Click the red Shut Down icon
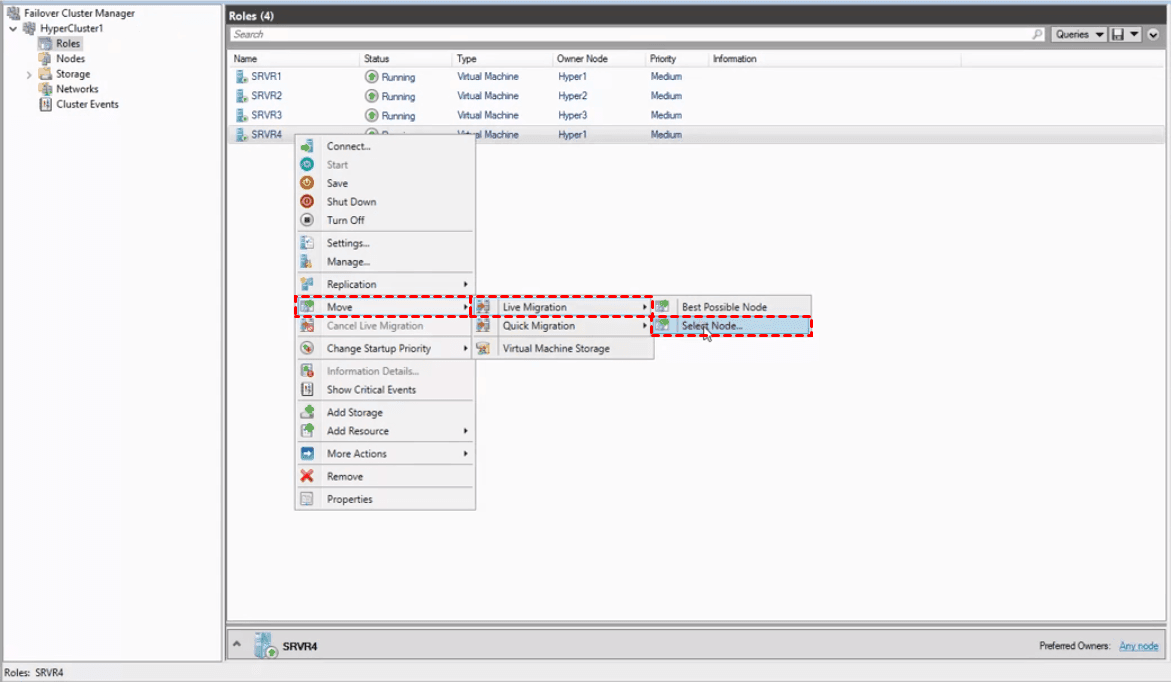The width and height of the screenshot is (1171, 682). 307,202
